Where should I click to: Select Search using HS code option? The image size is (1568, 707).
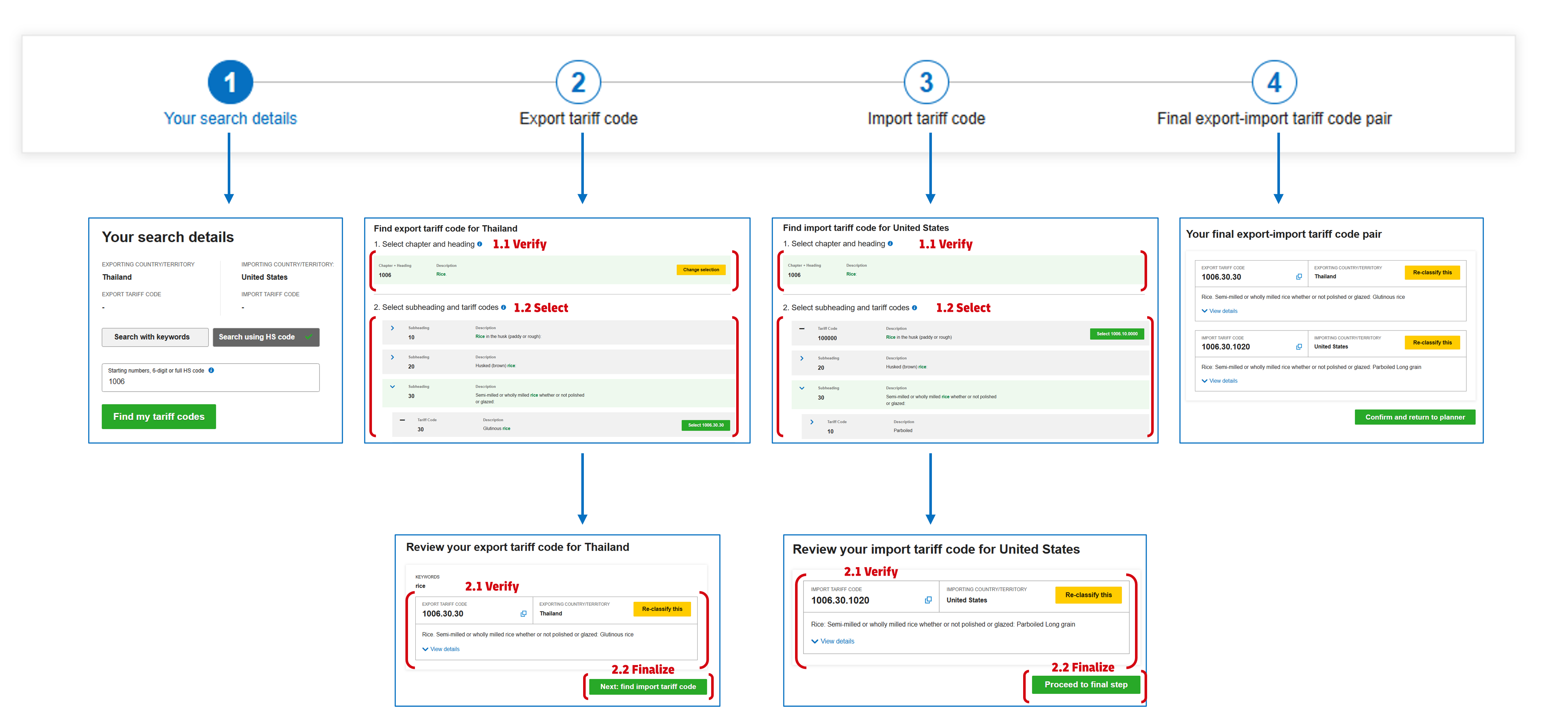coord(265,337)
